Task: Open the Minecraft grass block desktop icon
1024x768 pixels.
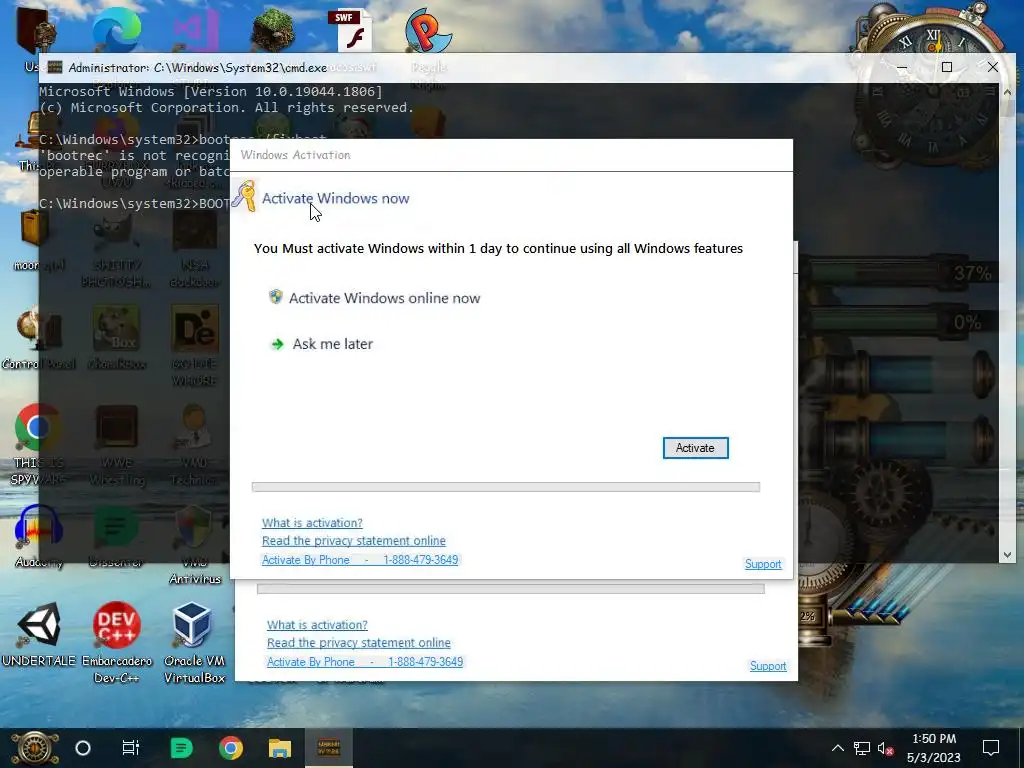Action: pyautogui.click(x=273, y=29)
